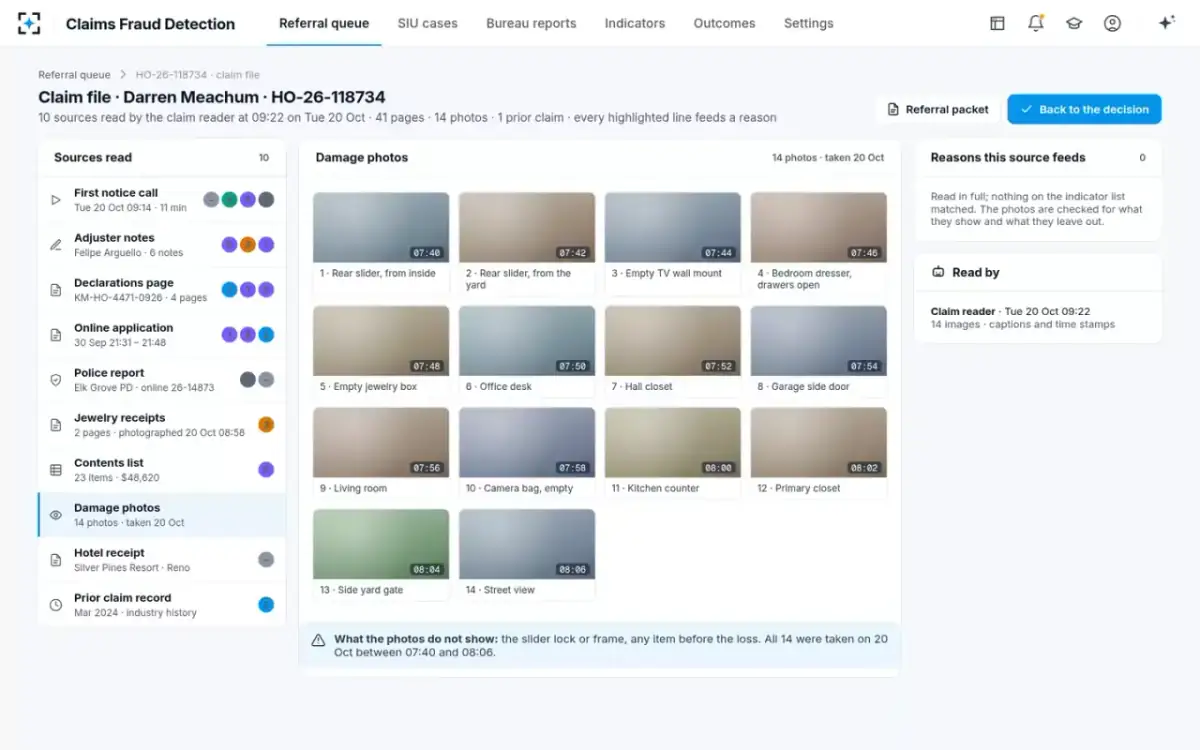1200x750 pixels.
Task: Open photo 7 Hall closet
Action: coord(673,351)
